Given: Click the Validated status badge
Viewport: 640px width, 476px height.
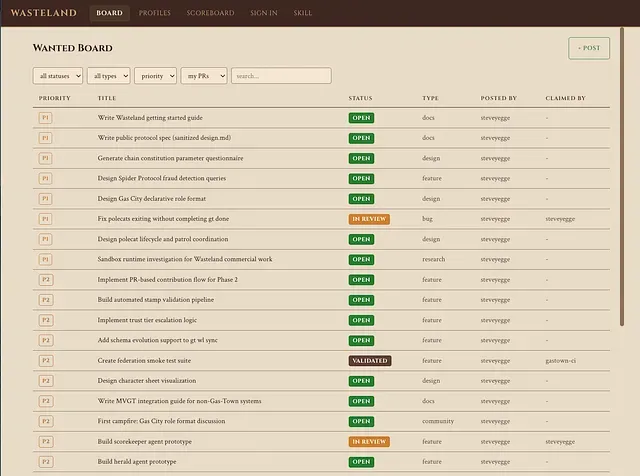Looking at the screenshot, I should [369, 360].
